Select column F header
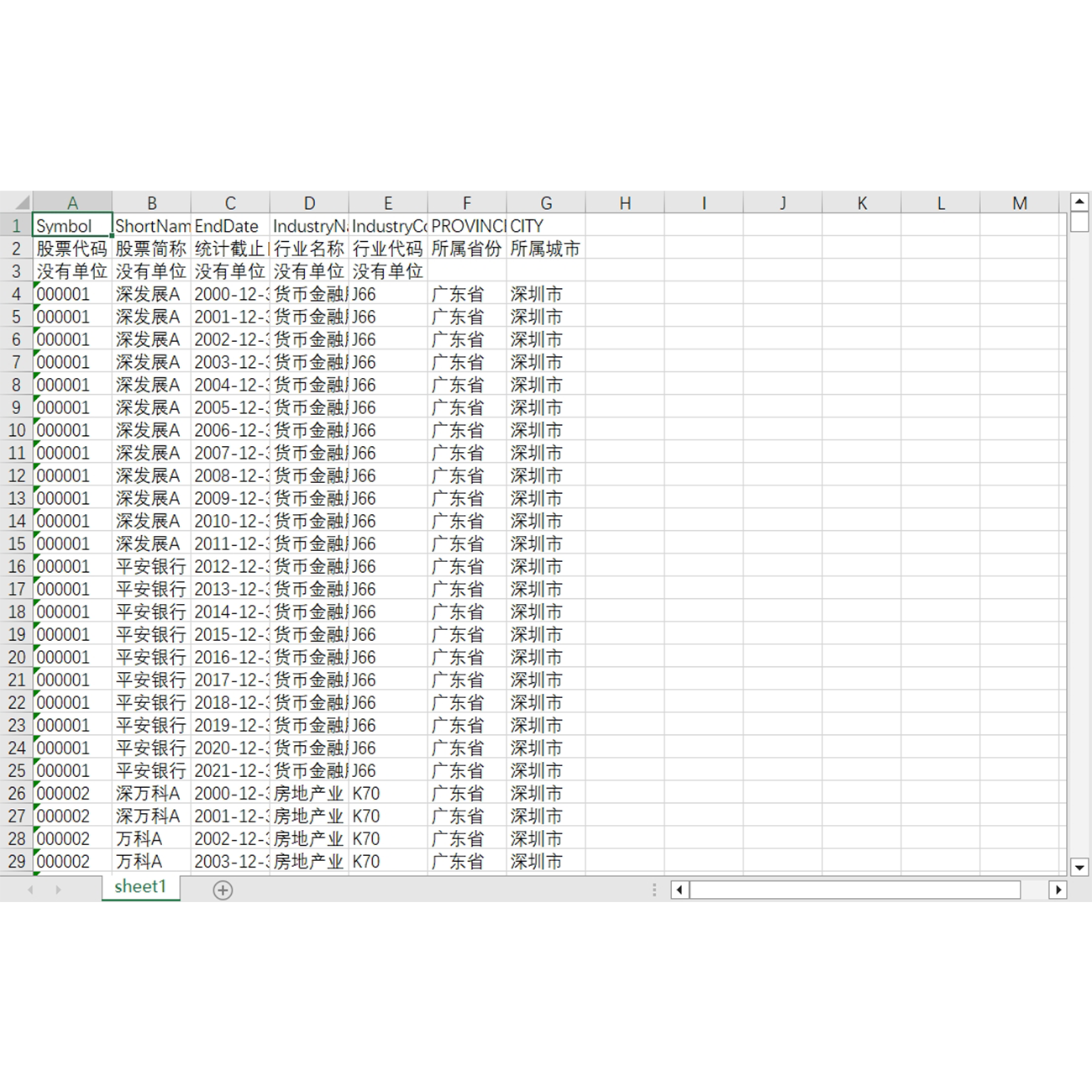This screenshot has height=1092, width=1092. coord(467,203)
